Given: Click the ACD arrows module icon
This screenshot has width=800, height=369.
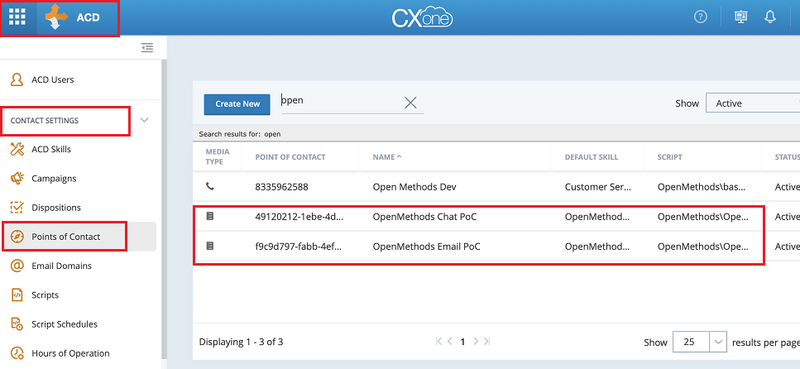Looking at the screenshot, I should (x=56, y=17).
